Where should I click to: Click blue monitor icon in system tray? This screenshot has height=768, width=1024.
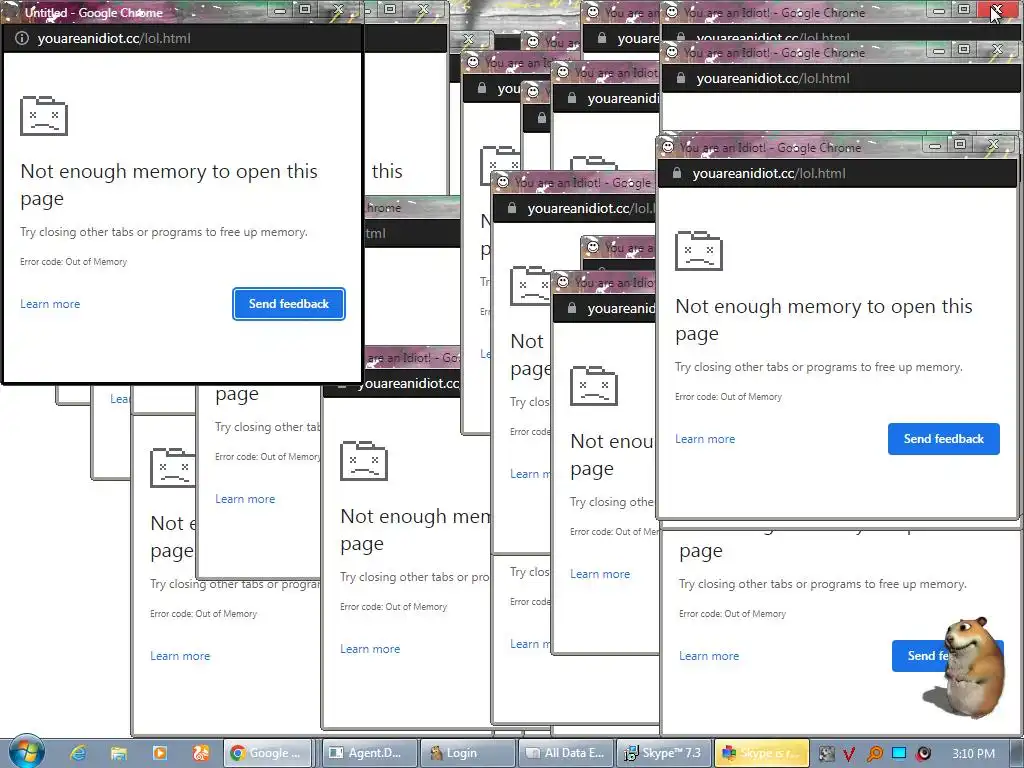(899, 753)
